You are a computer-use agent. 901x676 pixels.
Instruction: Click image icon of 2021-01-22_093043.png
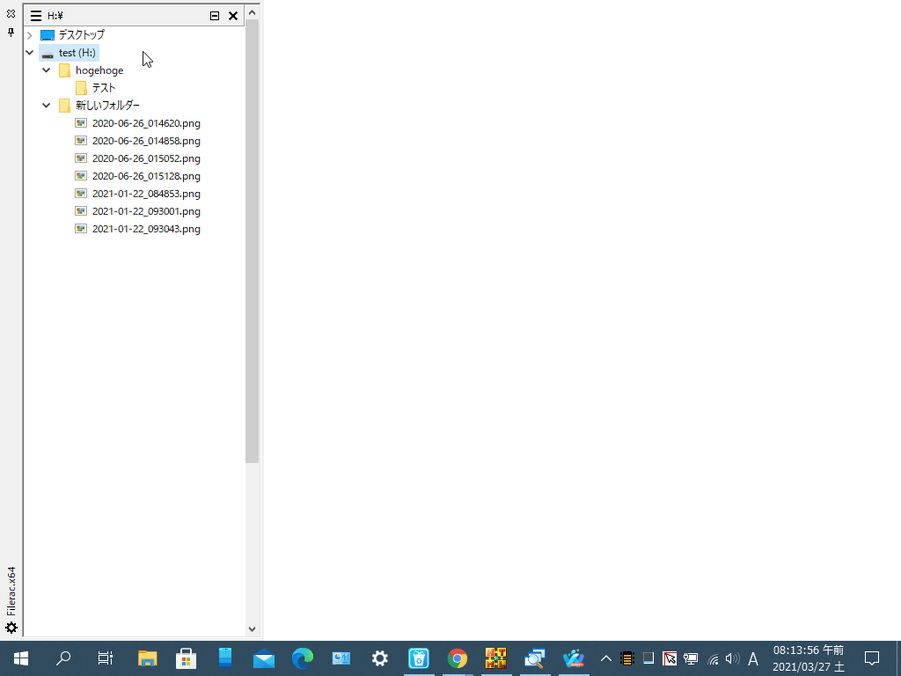click(81, 229)
